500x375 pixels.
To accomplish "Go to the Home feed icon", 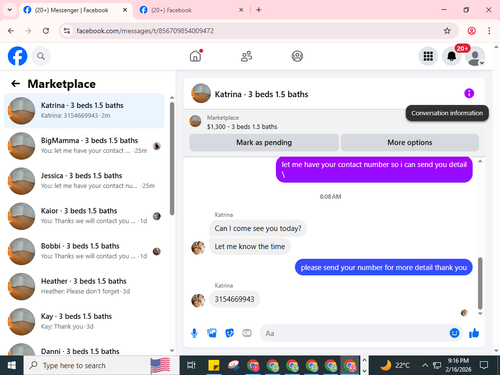I will (x=196, y=56).
